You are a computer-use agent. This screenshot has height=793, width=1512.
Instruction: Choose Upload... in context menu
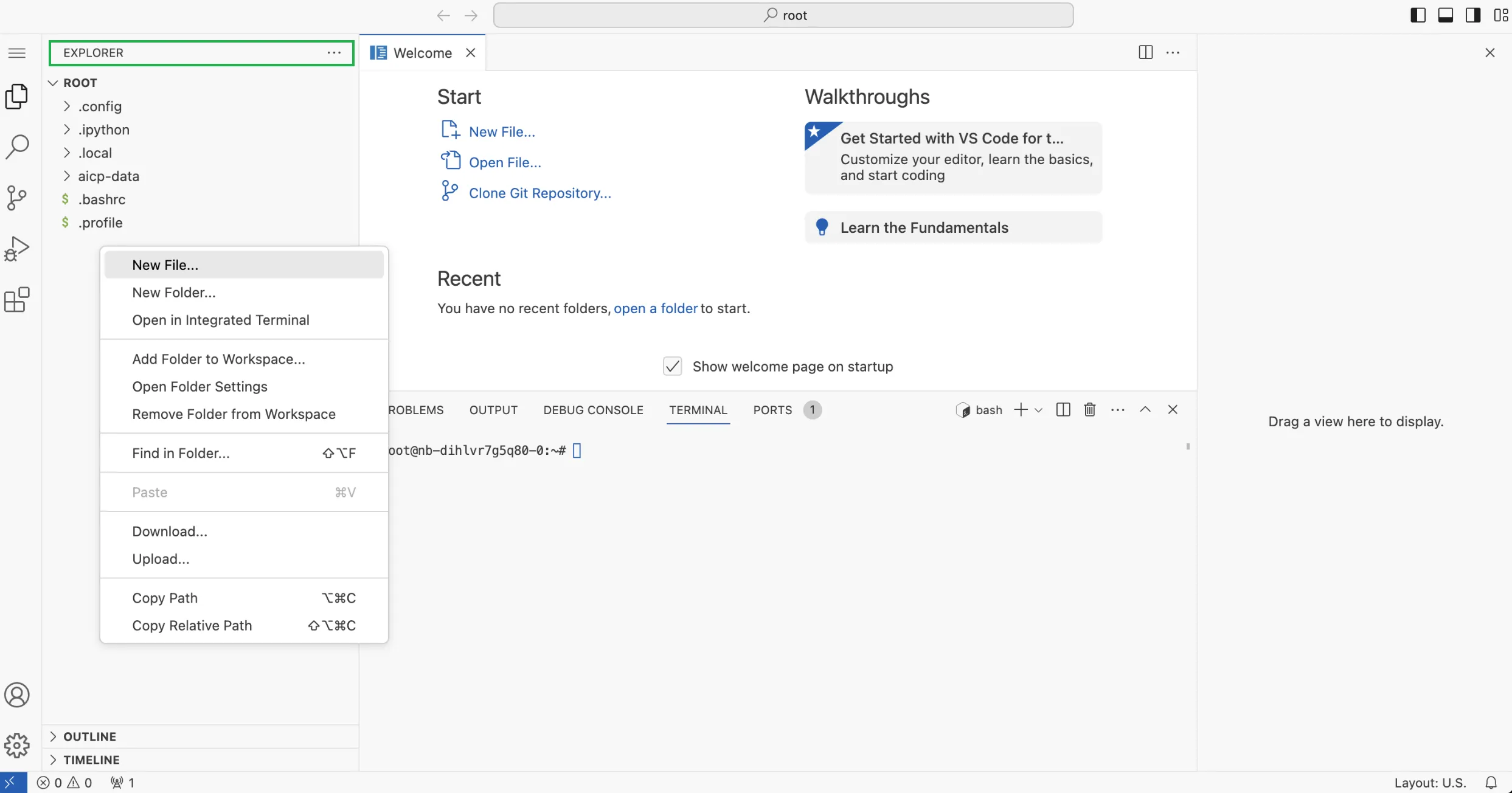[244, 559]
